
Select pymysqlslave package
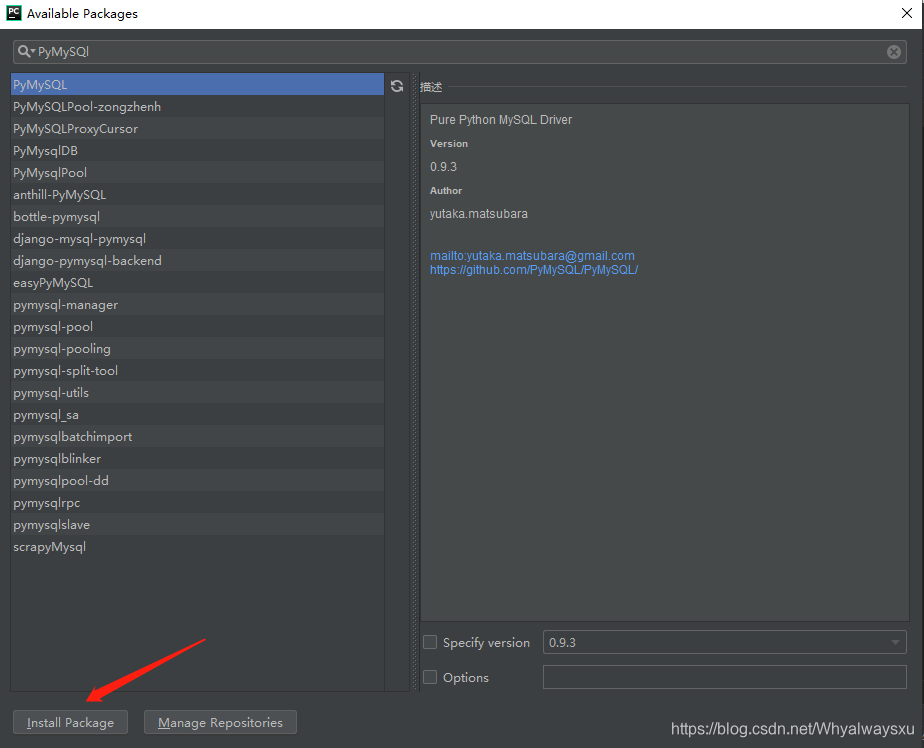197,525
